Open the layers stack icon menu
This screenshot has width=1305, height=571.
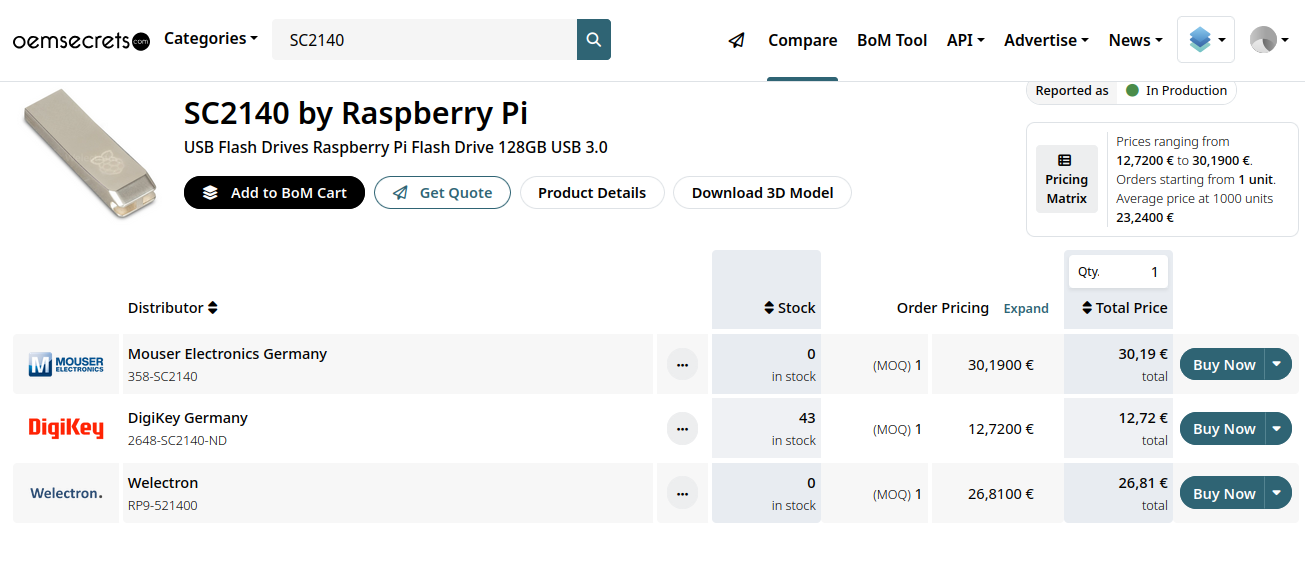click(x=1205, y=40)
